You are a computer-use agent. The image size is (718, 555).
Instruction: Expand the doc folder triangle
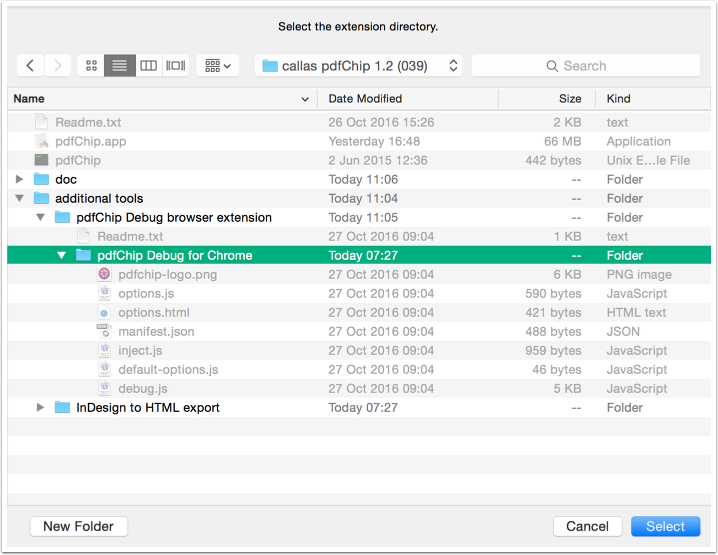point(19,179)
